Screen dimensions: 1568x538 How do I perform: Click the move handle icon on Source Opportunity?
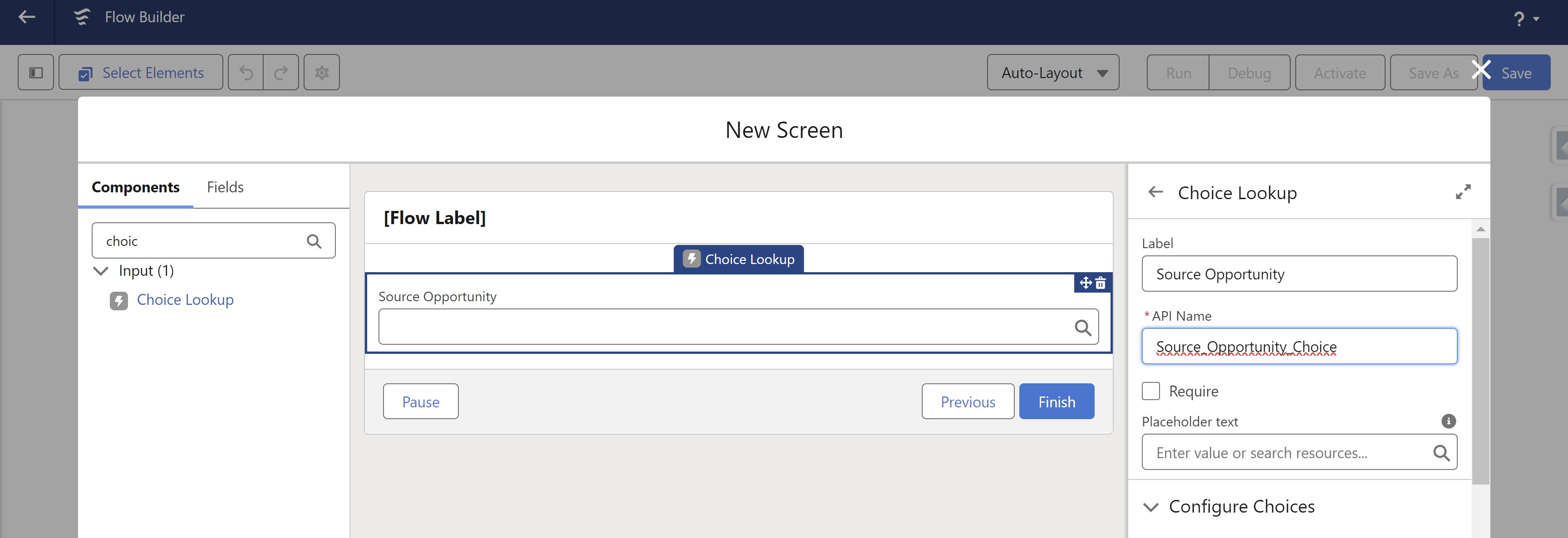(x=1085, y=283)
